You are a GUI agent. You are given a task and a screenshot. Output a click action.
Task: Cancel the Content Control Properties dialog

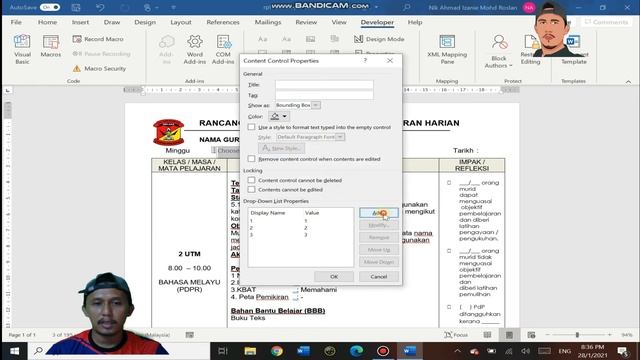coord(379,276)
